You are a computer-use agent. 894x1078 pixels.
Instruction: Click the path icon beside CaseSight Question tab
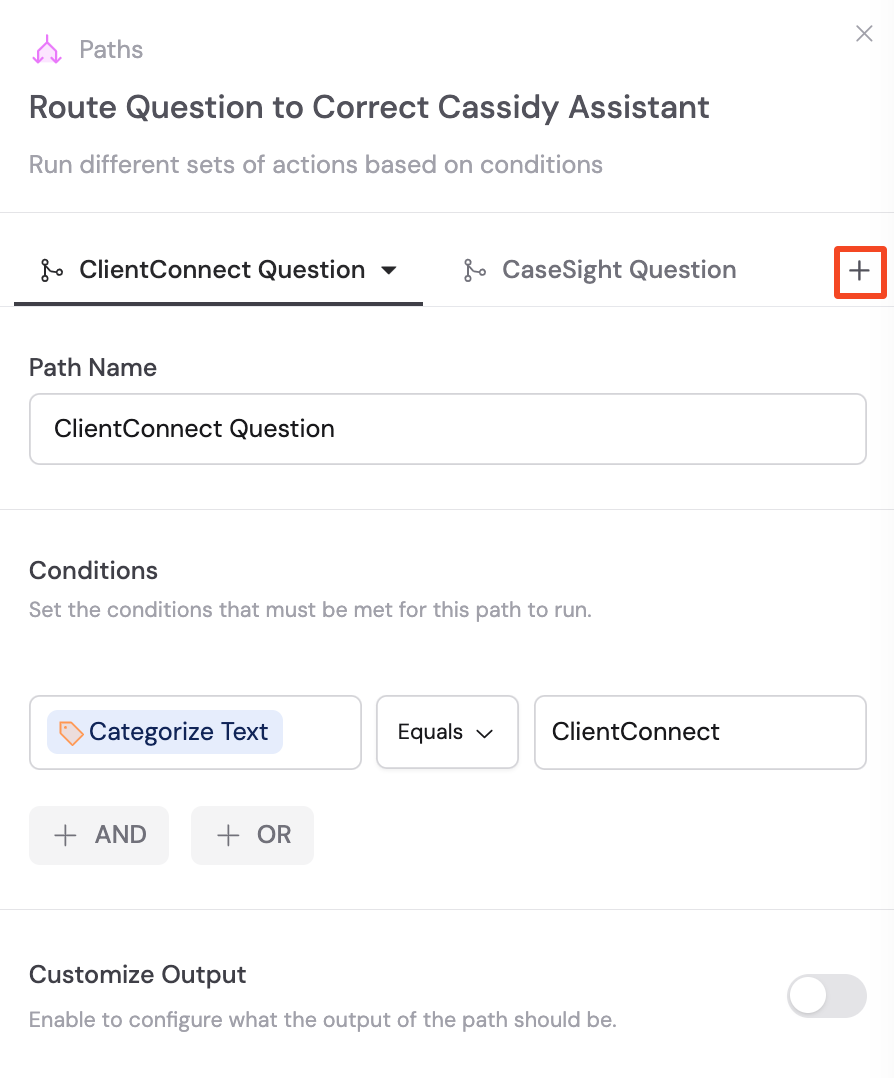(x=475, y=269)
